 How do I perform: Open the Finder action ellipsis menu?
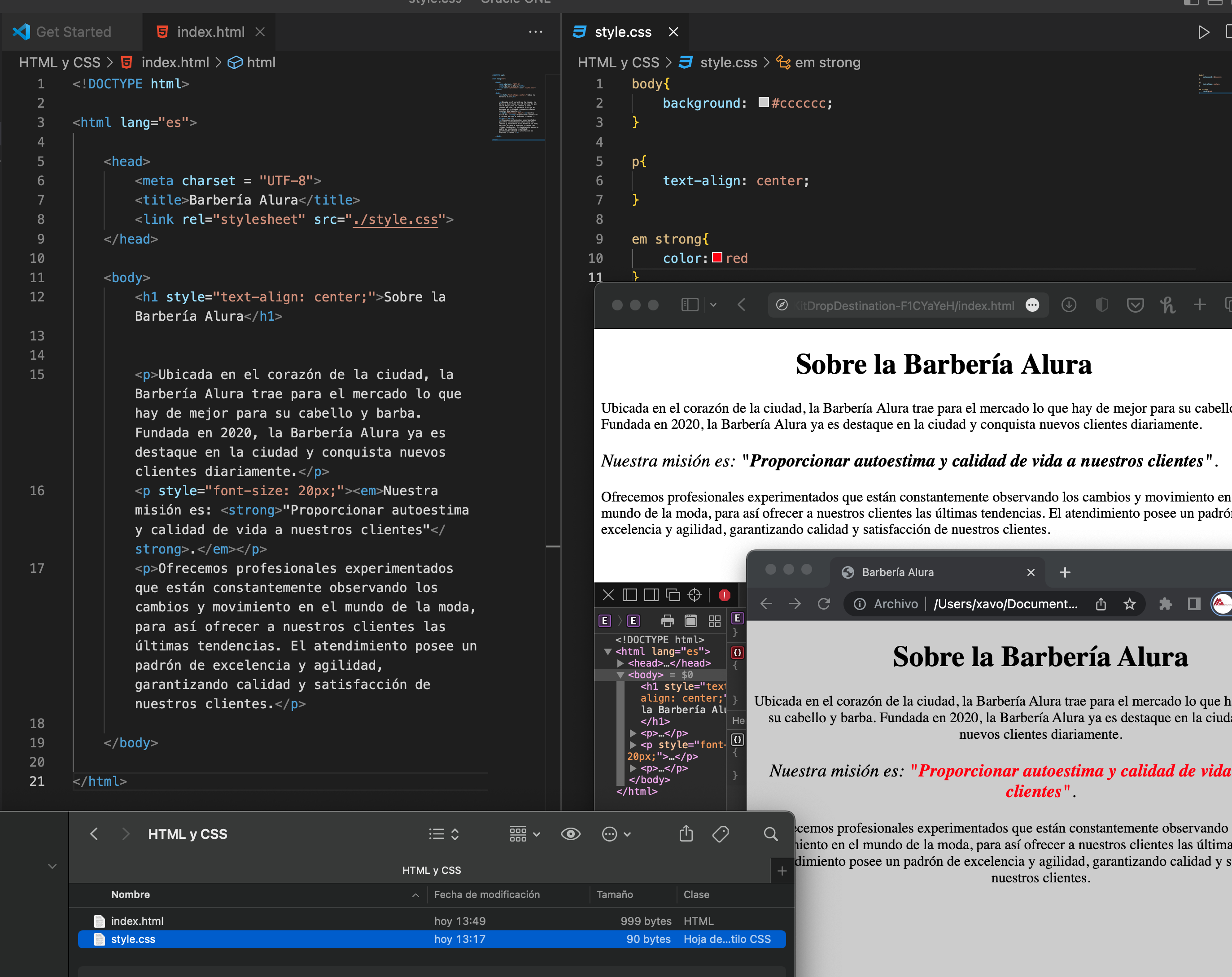[616, 833]
